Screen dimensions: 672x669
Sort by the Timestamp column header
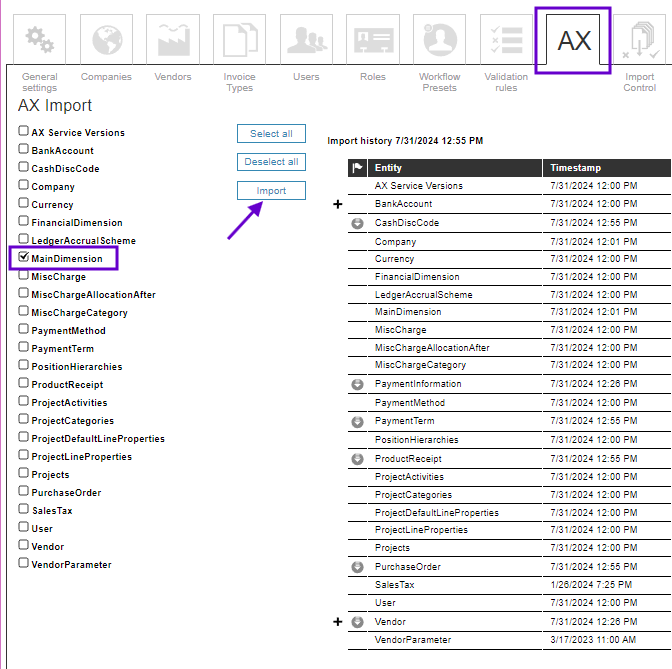tap(606, 168)
